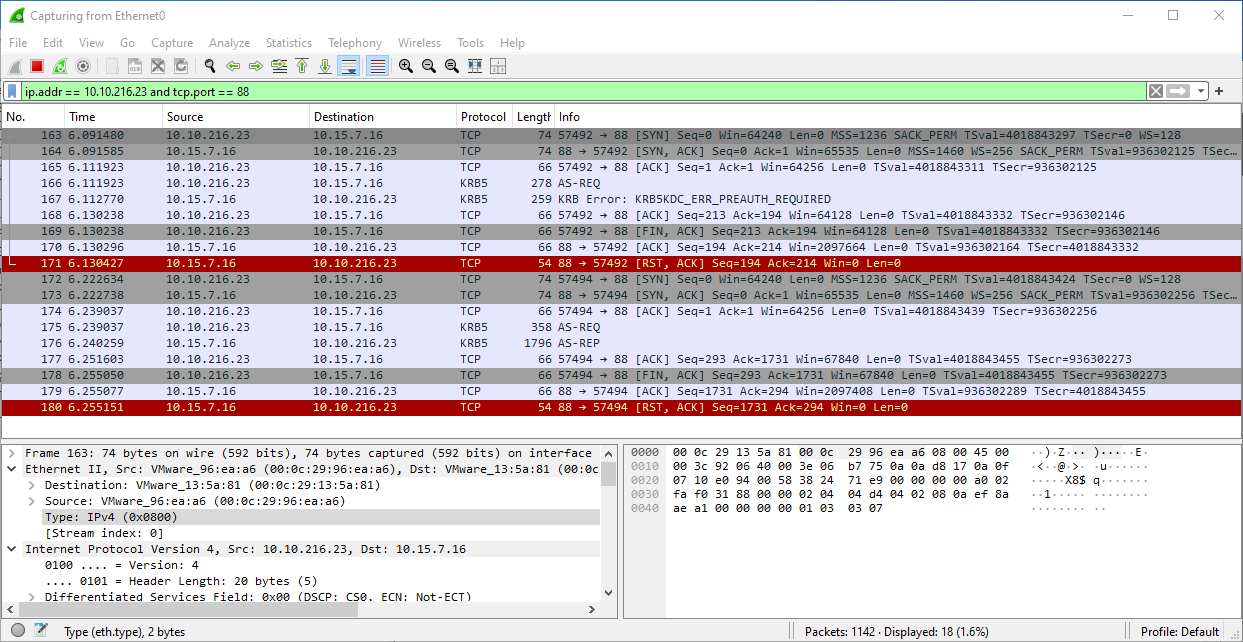The image size is (1243, 642).
Task: Open the Go menu
Action: pos(127,43)
